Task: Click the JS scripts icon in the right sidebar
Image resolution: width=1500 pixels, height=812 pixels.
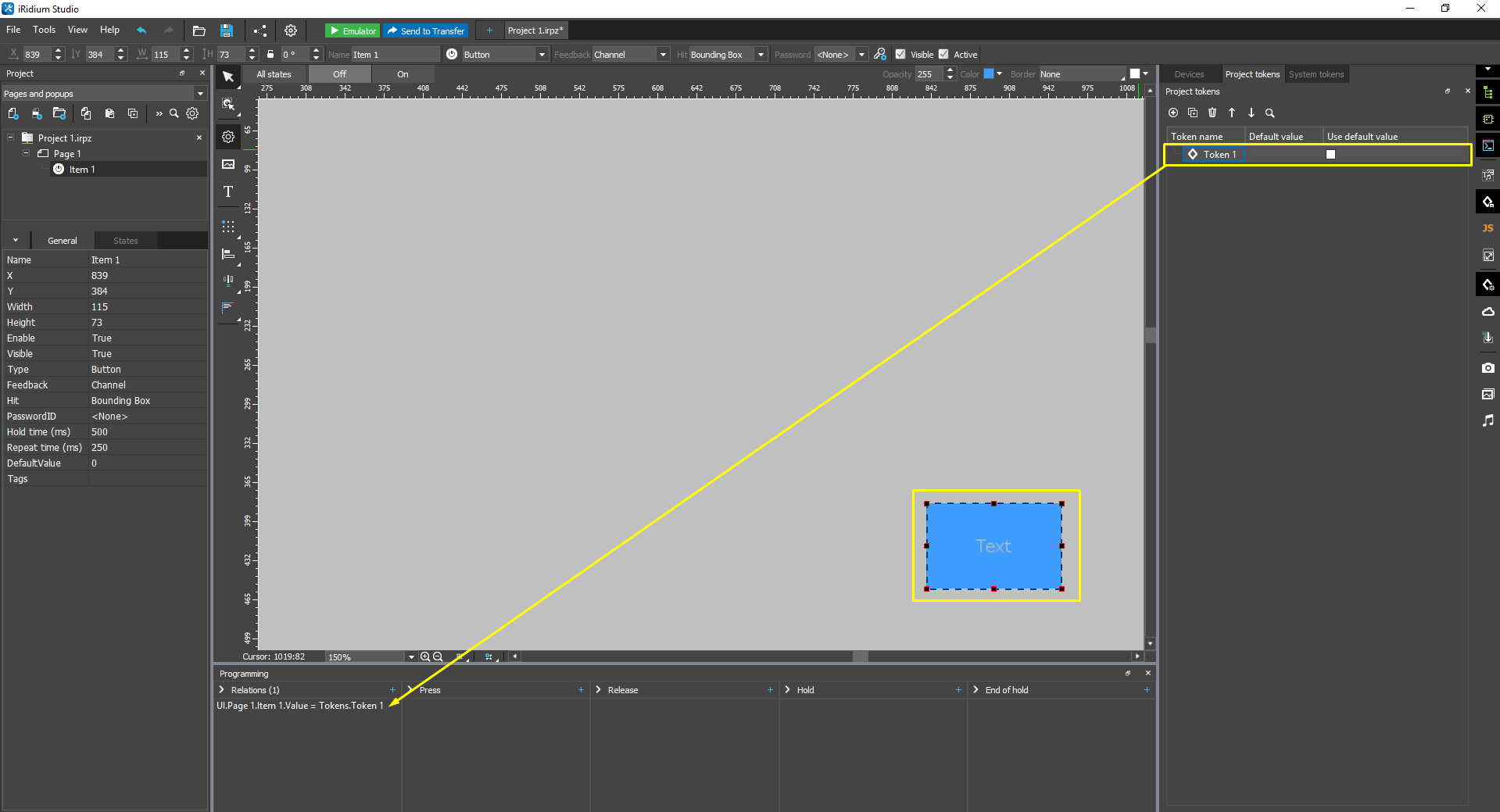Action: 1487,228
